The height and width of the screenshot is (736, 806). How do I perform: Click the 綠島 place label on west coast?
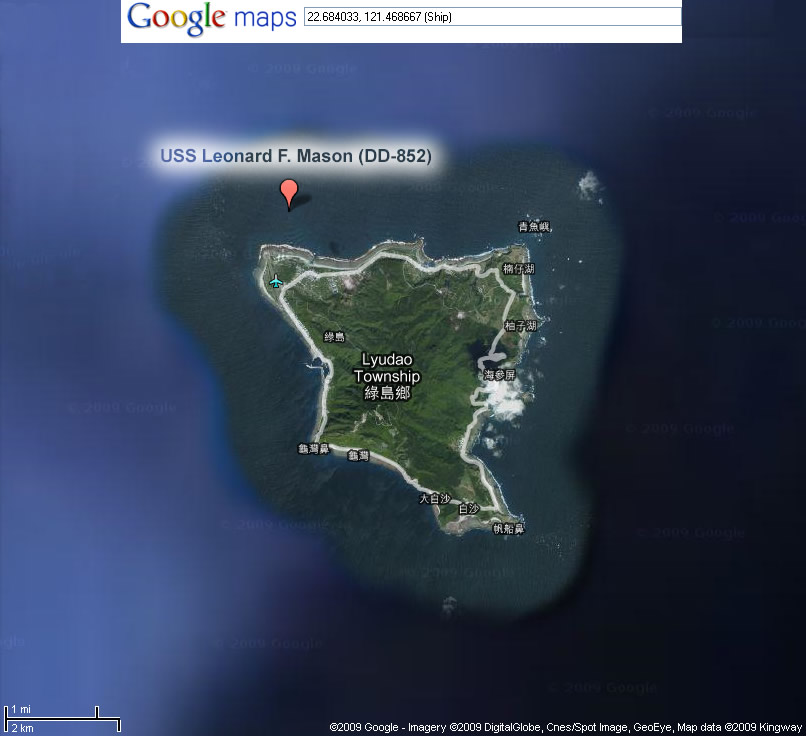tap(335, 337)
